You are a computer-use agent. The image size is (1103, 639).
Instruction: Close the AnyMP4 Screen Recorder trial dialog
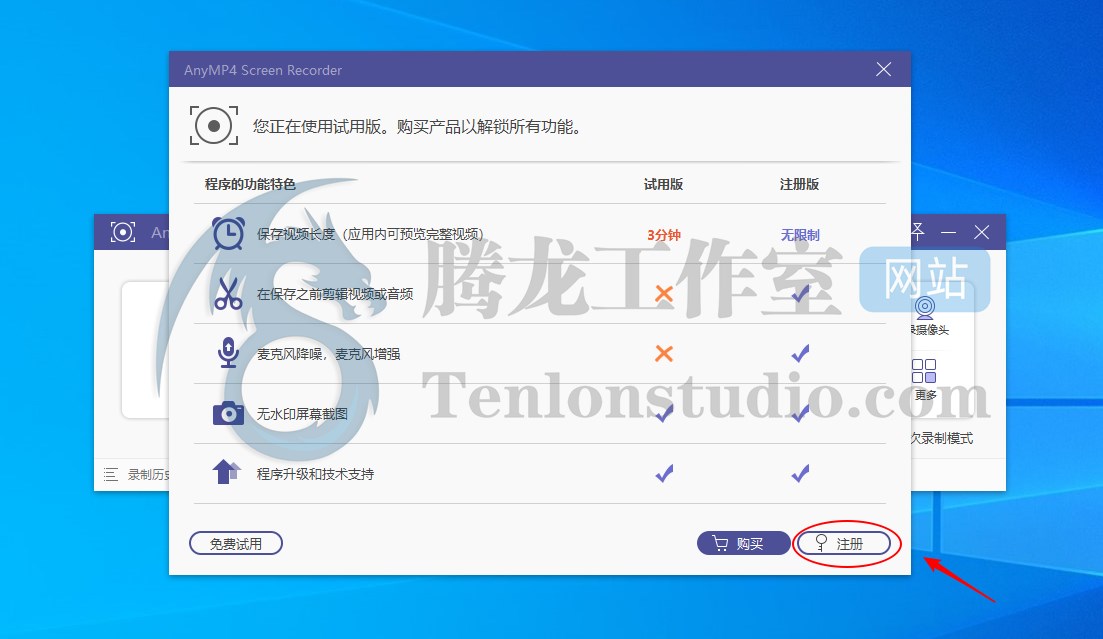[x=884, y=69]
